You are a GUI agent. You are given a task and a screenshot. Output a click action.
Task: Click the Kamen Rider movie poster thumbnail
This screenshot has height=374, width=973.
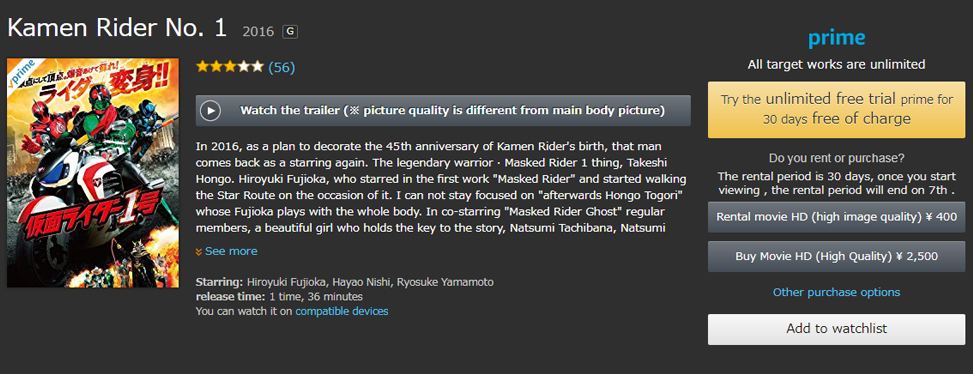tap(93, 173)
